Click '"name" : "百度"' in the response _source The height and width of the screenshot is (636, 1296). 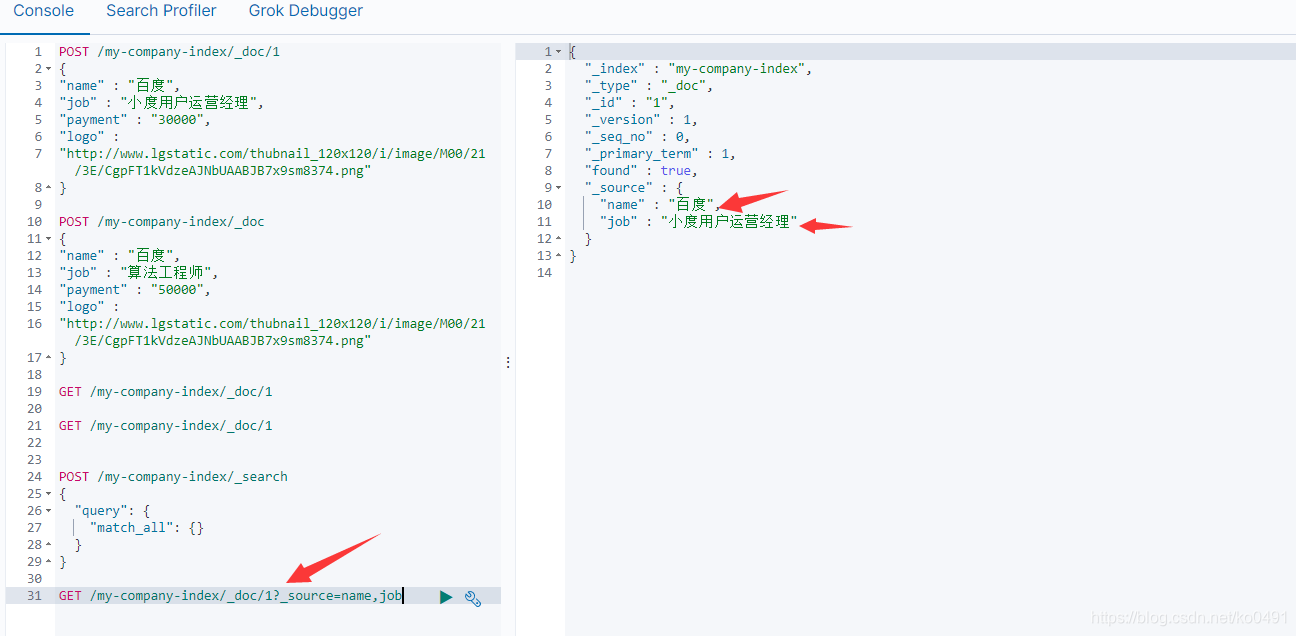tap(660, 205)
